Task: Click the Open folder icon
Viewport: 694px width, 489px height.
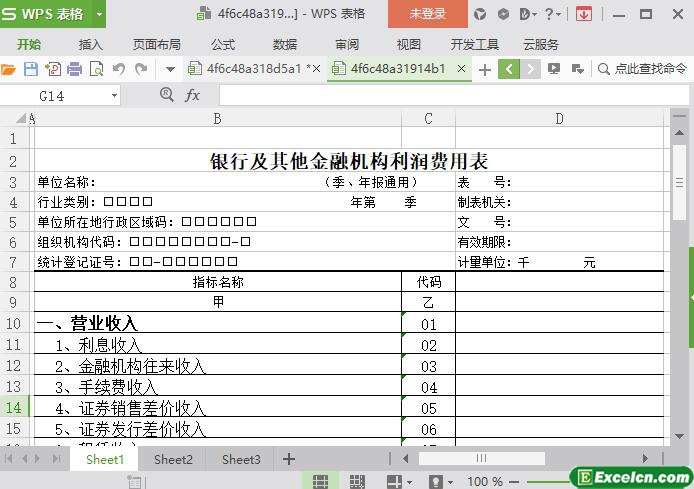Action: tap(9, 69)
